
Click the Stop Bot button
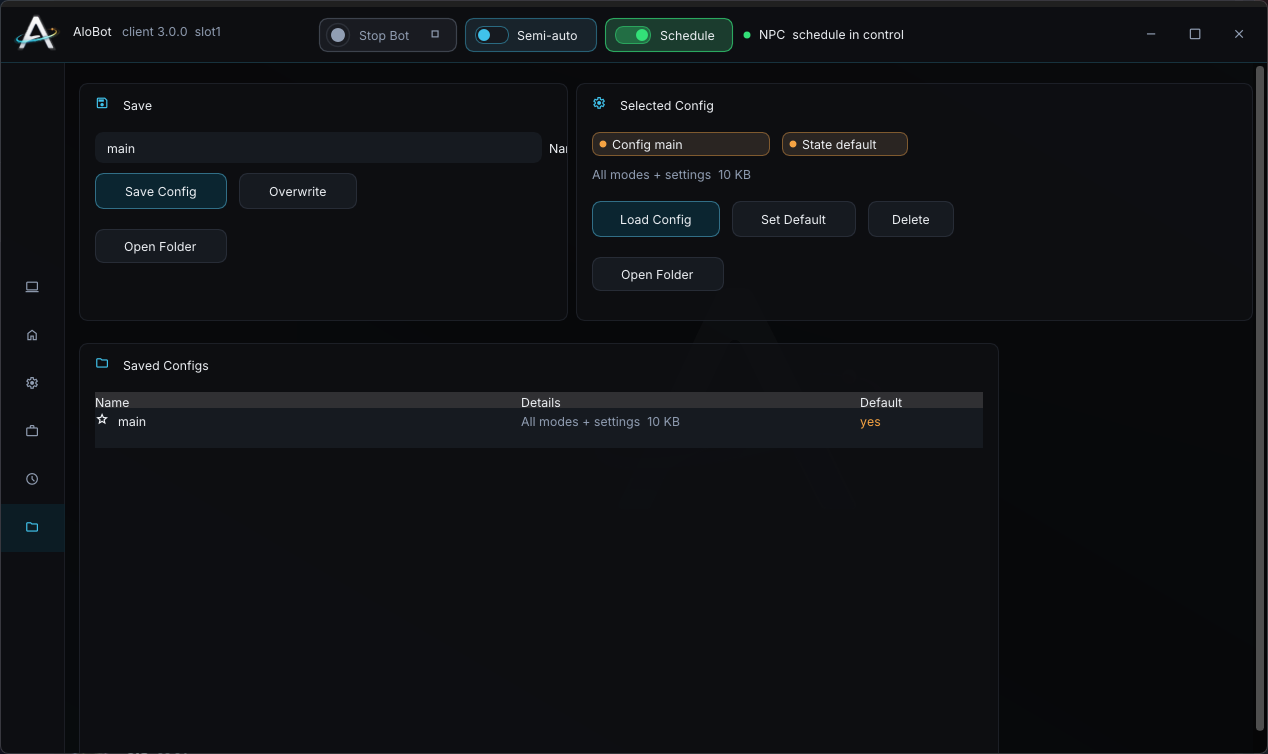(388, 35)
